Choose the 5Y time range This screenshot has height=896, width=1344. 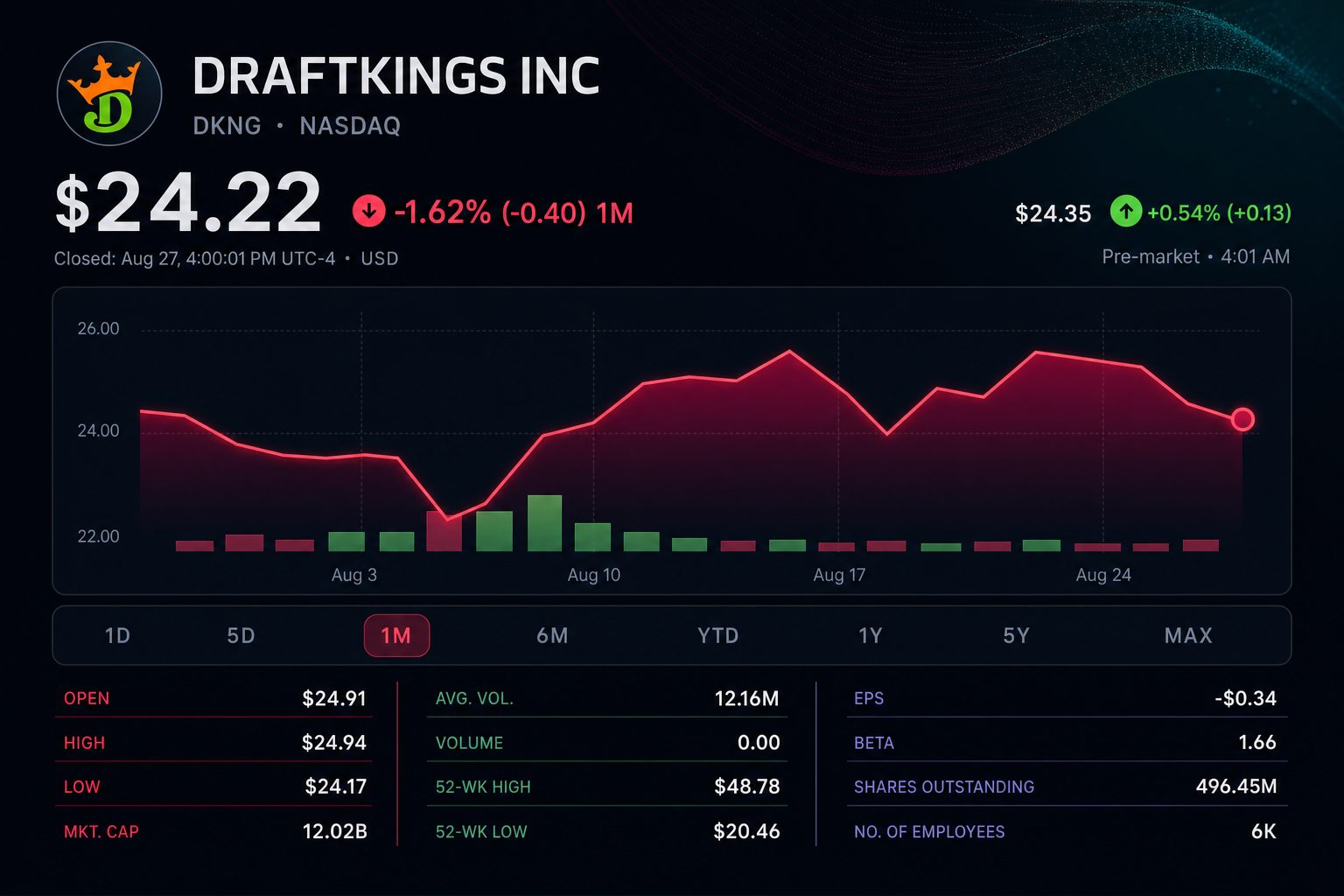click(x=1016, y=635)
